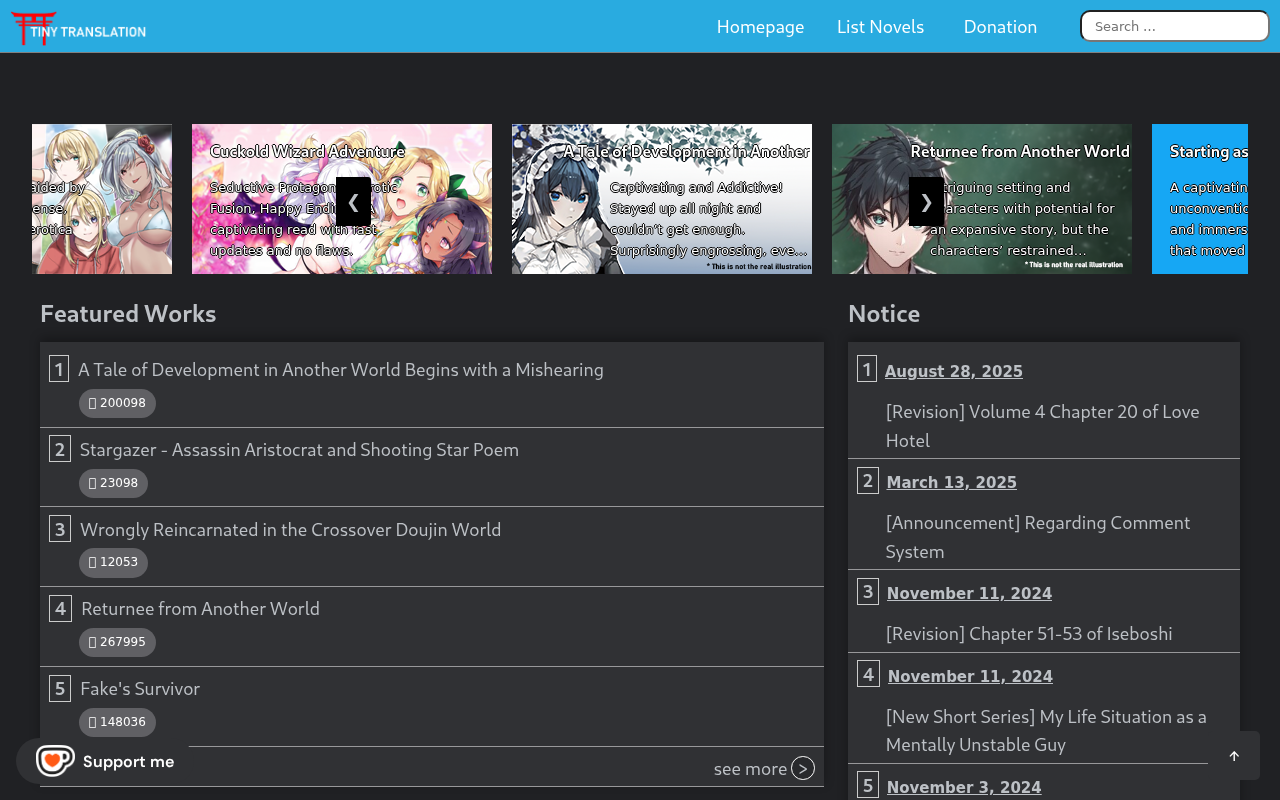Click the Ko-fi cup heart icon
This screenshot has width=1280, height=800.
click(x=55, y=760)
